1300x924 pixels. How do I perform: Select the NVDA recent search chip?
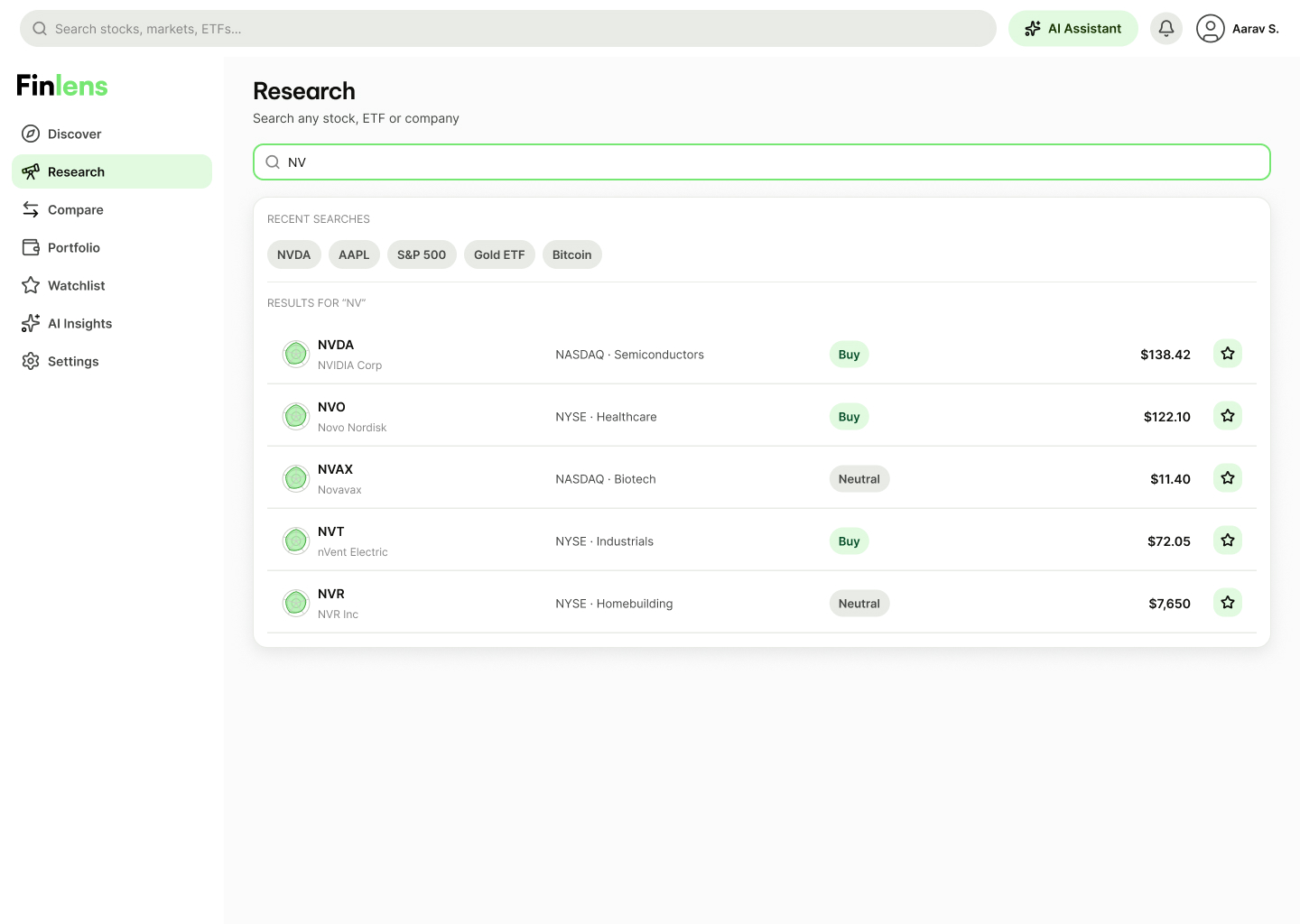click(x=294, y=254)
